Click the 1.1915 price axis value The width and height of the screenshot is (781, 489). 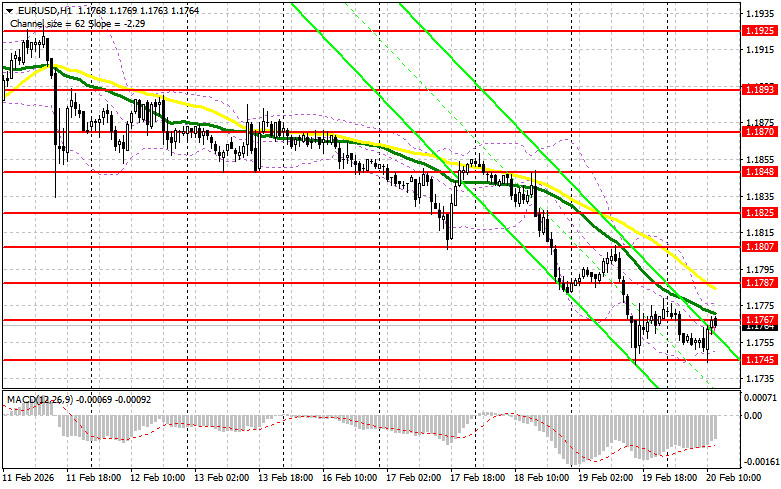(x=760, y=50)
